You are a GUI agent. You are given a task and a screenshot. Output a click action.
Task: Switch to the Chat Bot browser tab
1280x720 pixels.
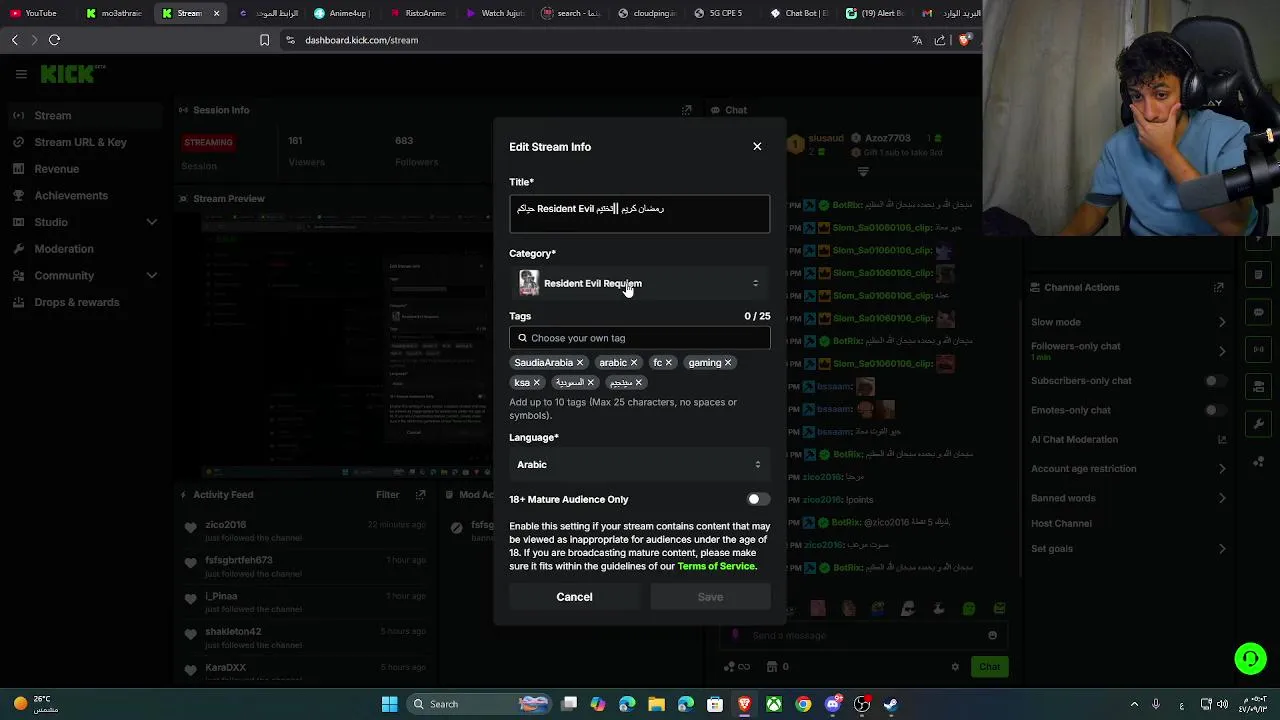800,13
